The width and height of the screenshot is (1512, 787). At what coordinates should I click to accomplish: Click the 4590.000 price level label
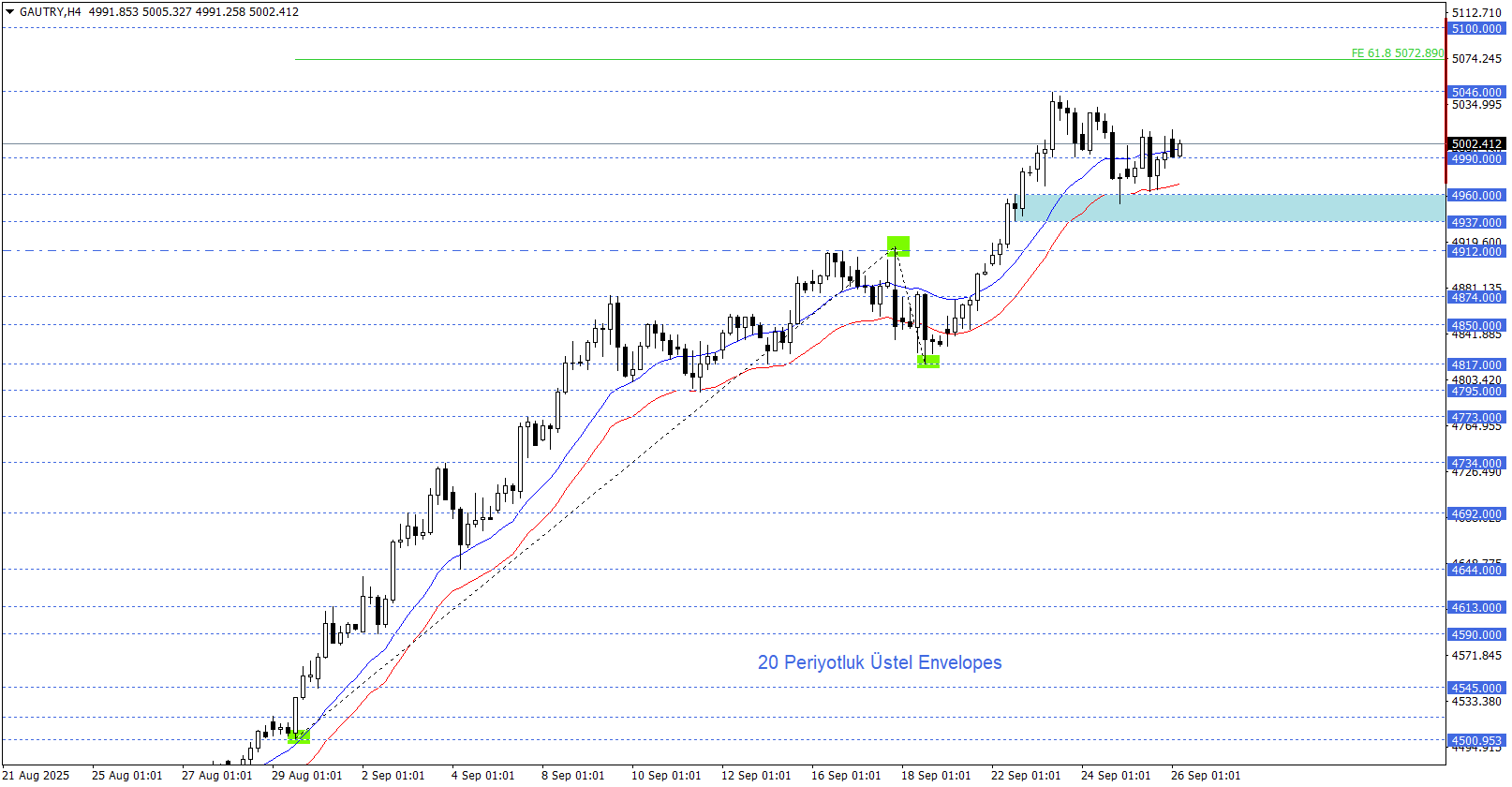[x=1476, y=635]
